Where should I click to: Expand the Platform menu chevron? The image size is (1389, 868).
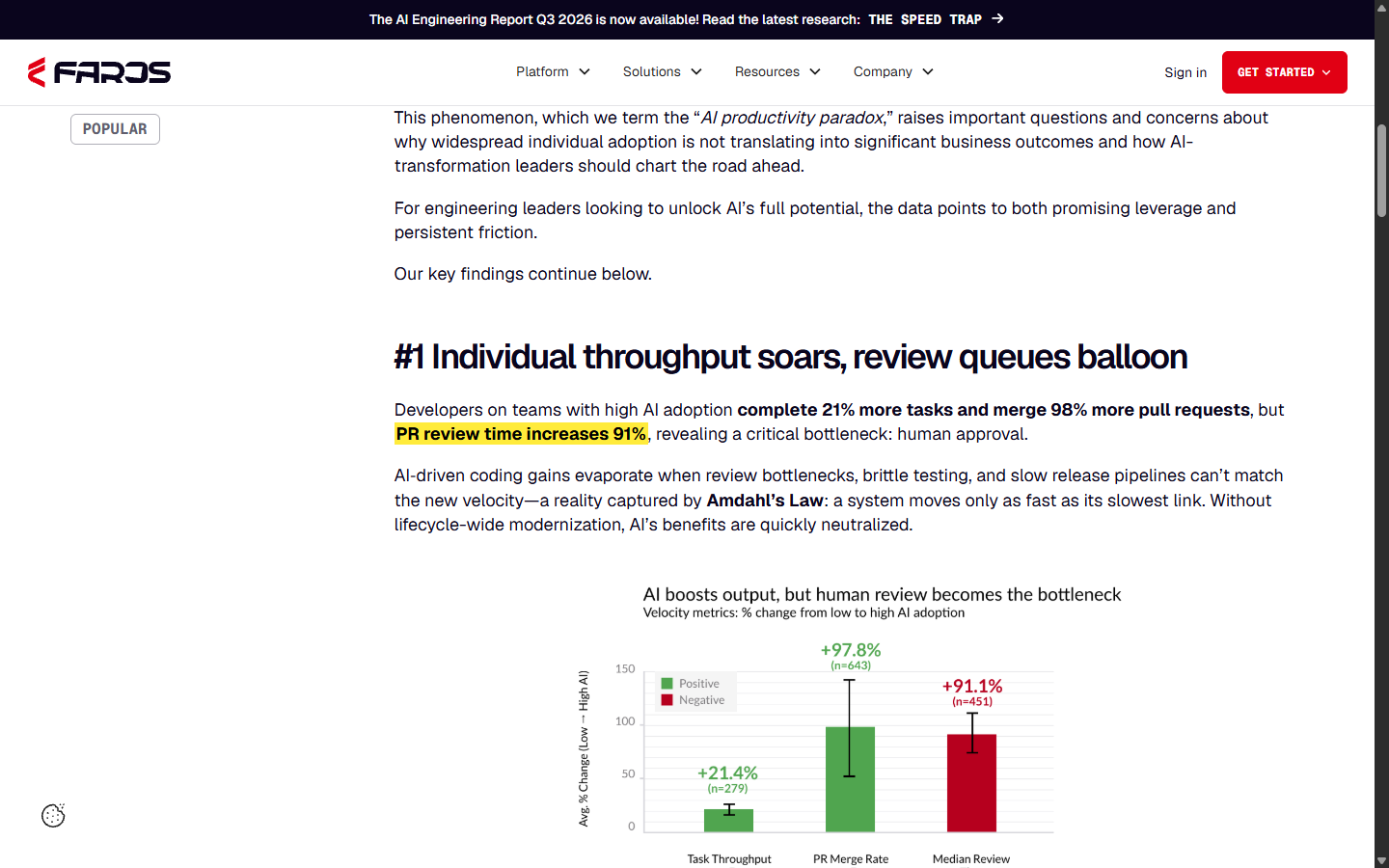point(585,72)
